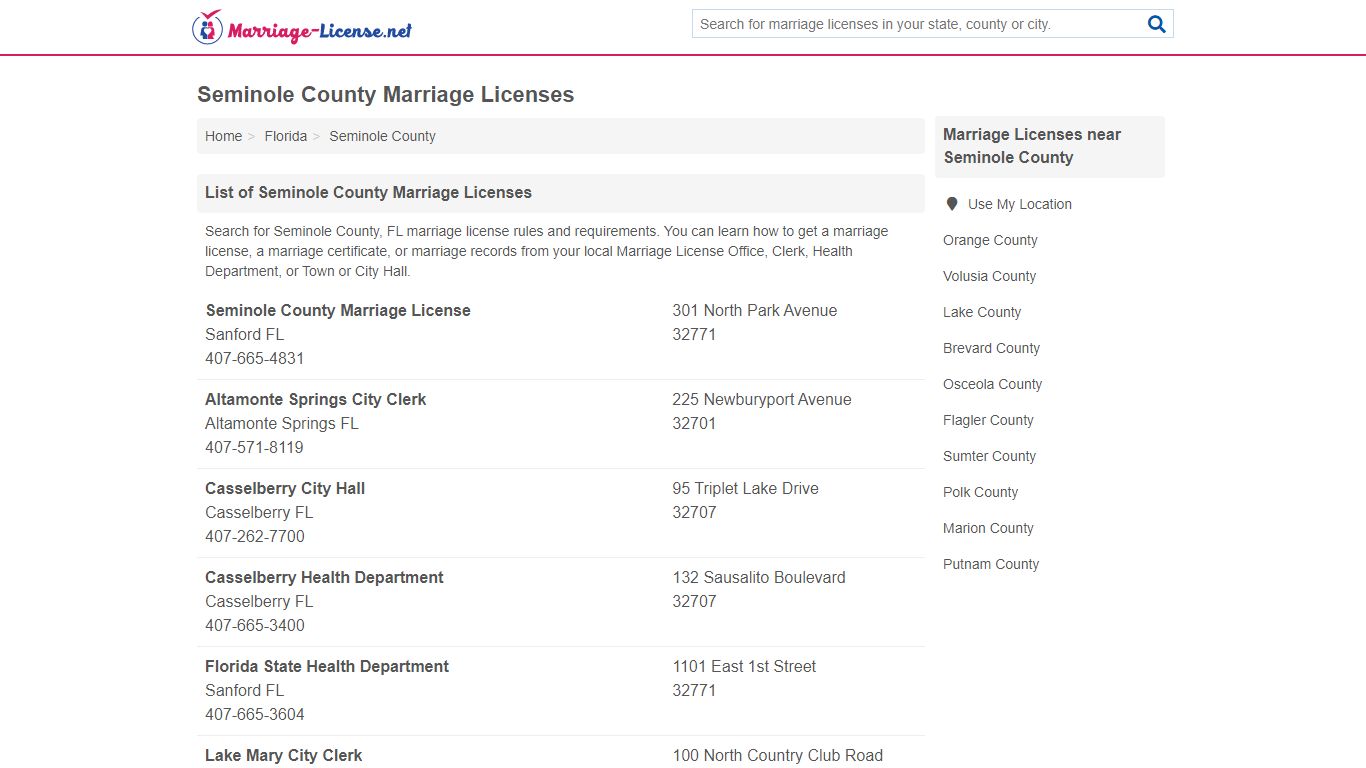Click address 225 Newburyport Avenue
This screenshot has width=1366, height=768.
(762, 399)
